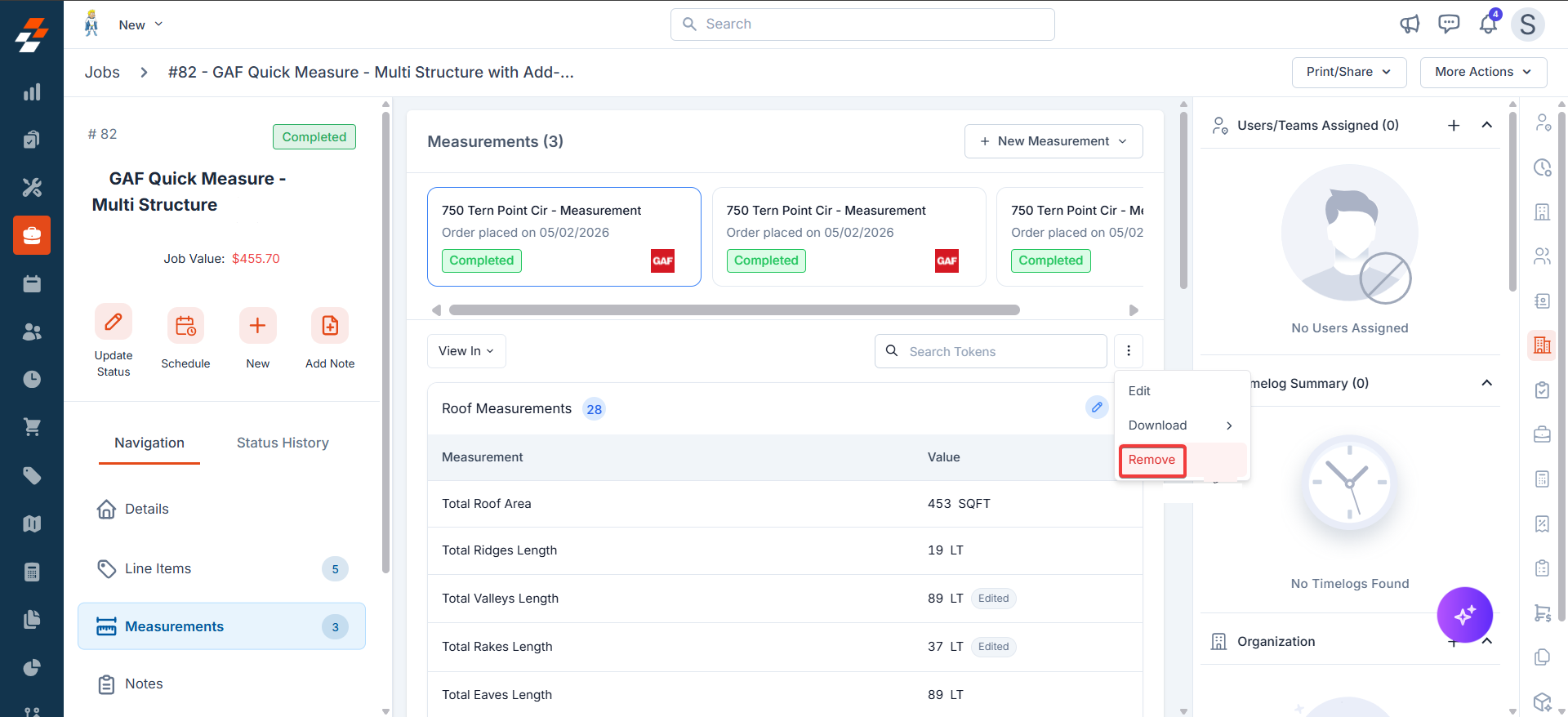Open the three-dot measurement options menu
Viewport: 1568px width, 717px height.
click(x=1129, y=351)
